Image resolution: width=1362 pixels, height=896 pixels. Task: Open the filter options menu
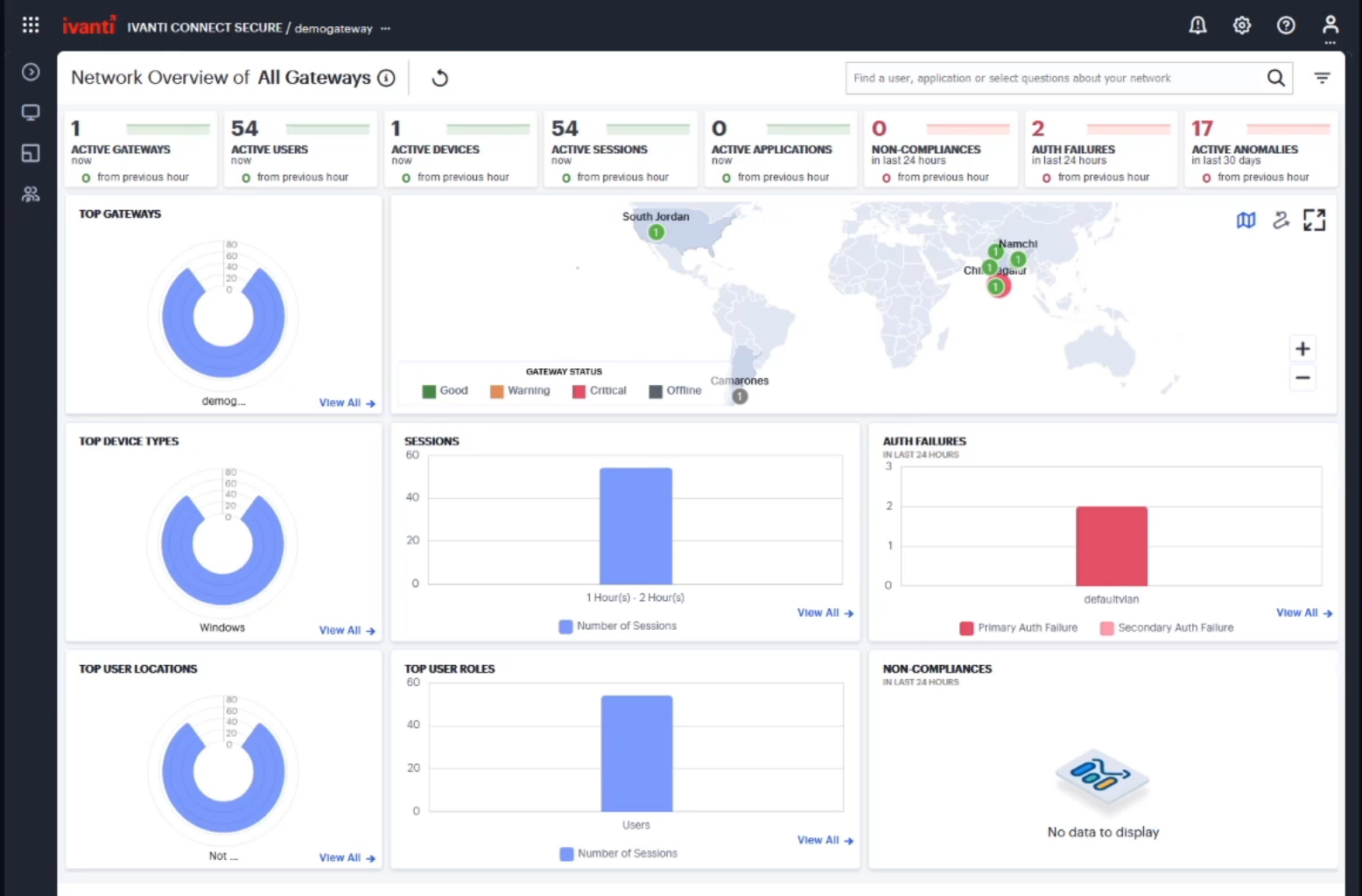tap(1322, 78)
